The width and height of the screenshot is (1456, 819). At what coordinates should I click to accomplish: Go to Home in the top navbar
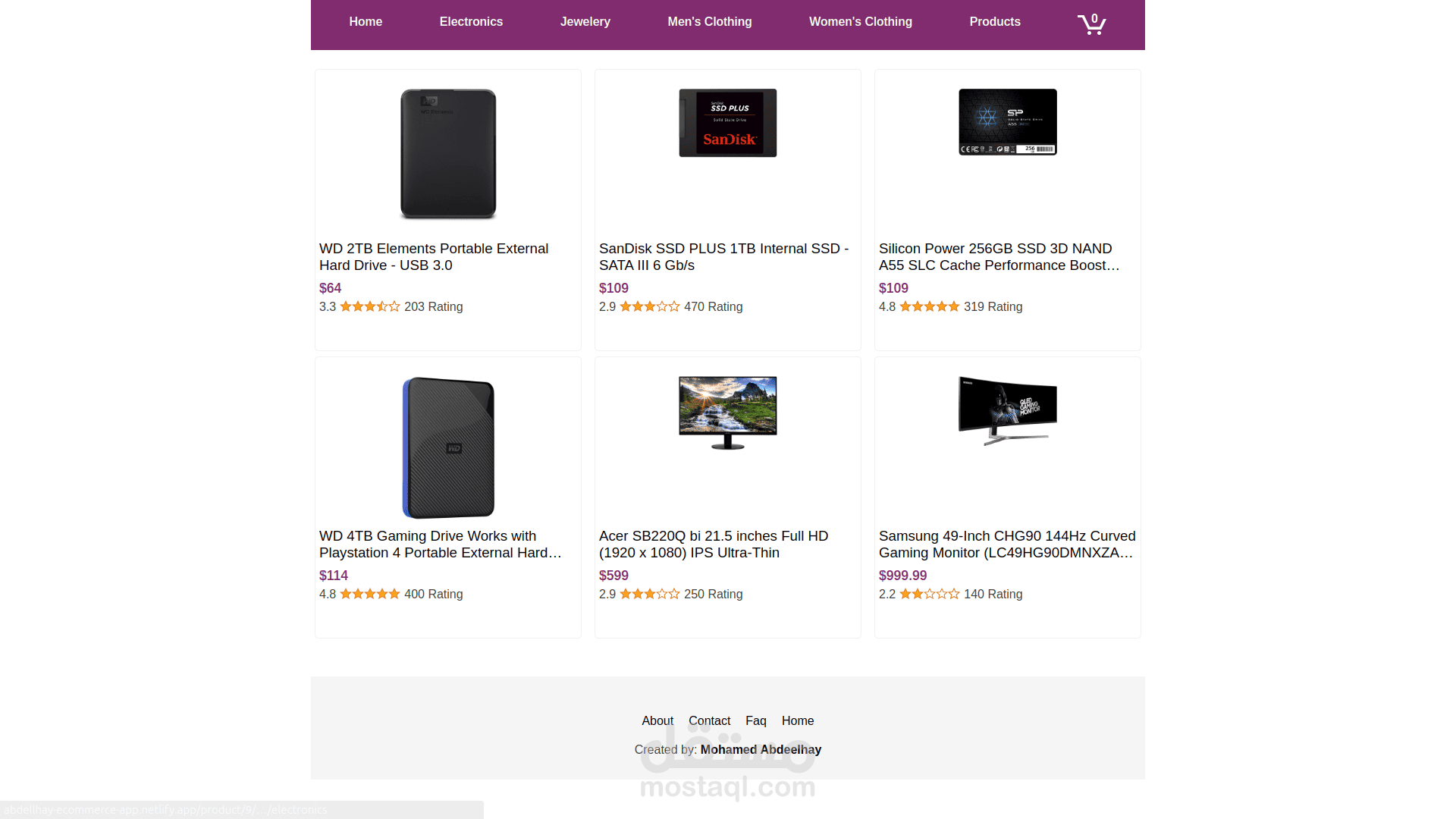(366, 22)
